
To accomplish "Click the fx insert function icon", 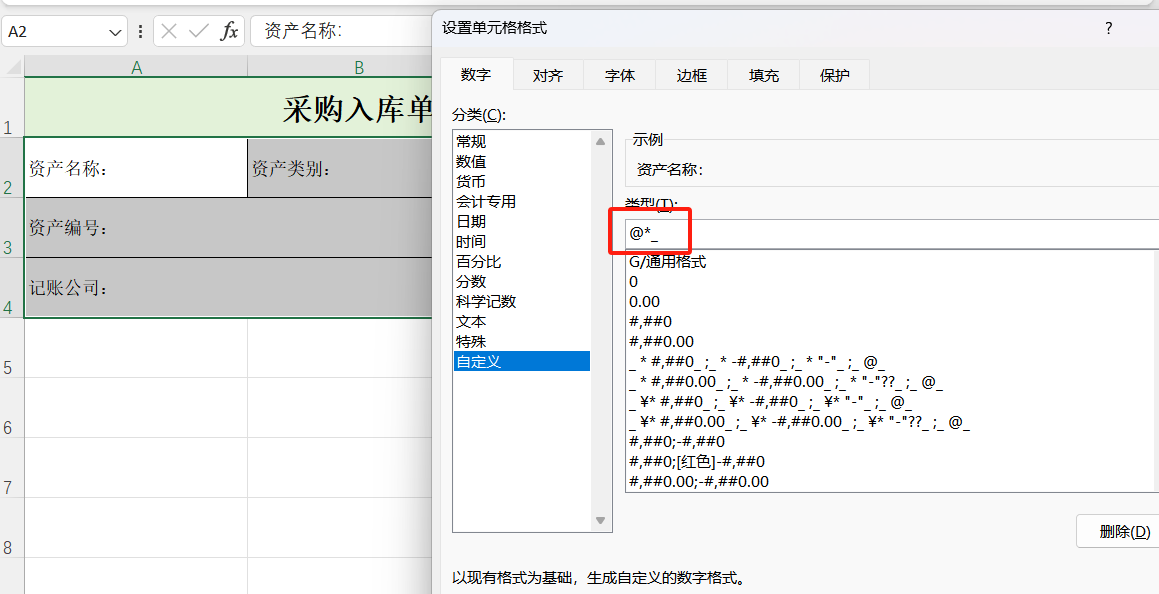I will click(x=228, y=30).
